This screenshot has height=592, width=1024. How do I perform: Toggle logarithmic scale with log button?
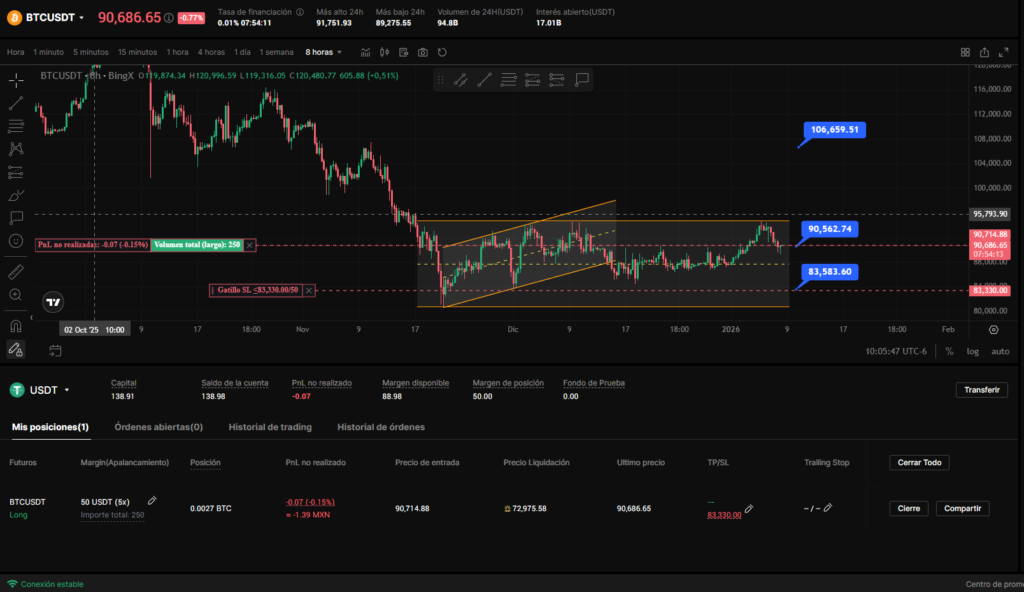(973, 351)
